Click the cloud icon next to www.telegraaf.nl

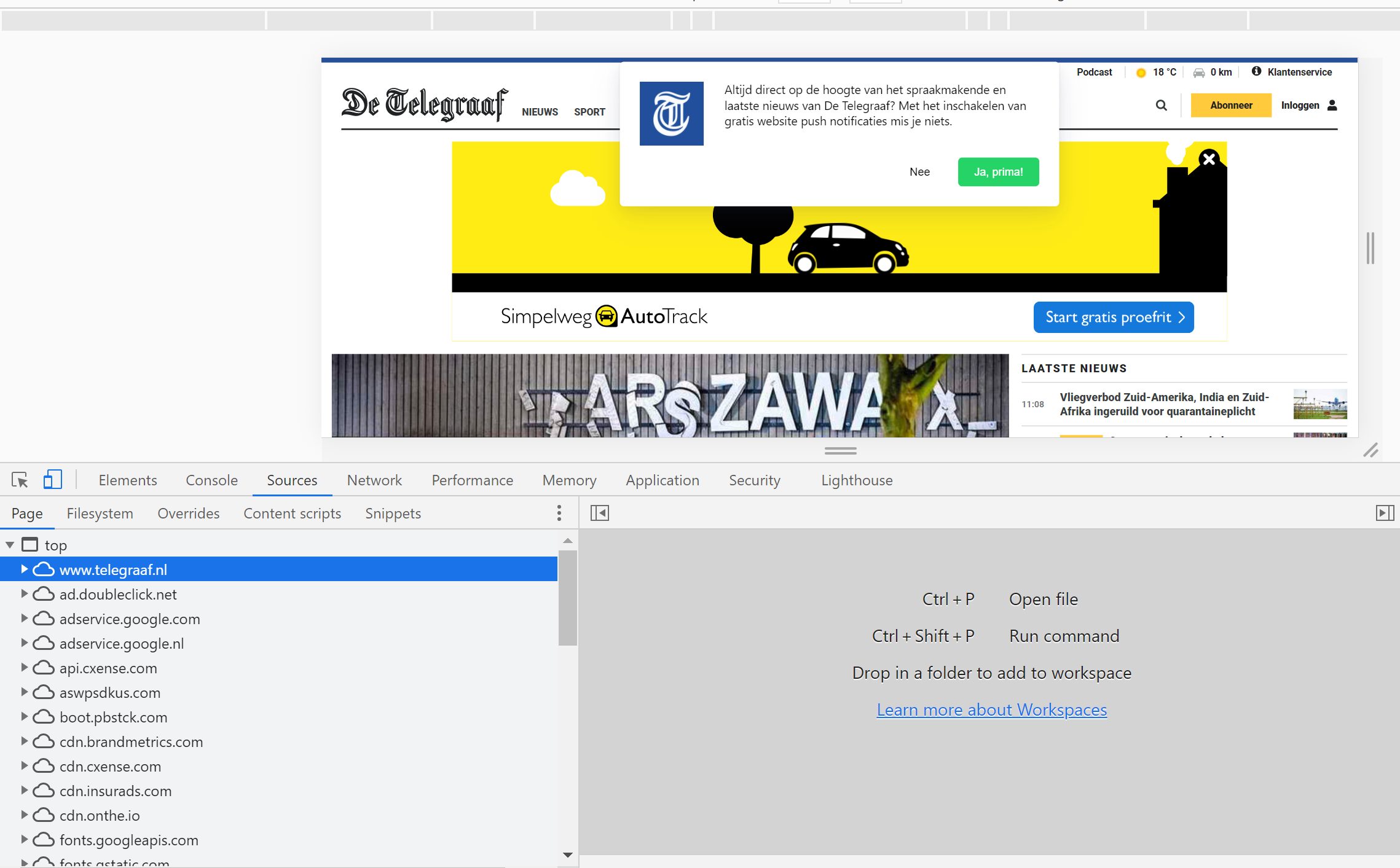coord(44,569)
